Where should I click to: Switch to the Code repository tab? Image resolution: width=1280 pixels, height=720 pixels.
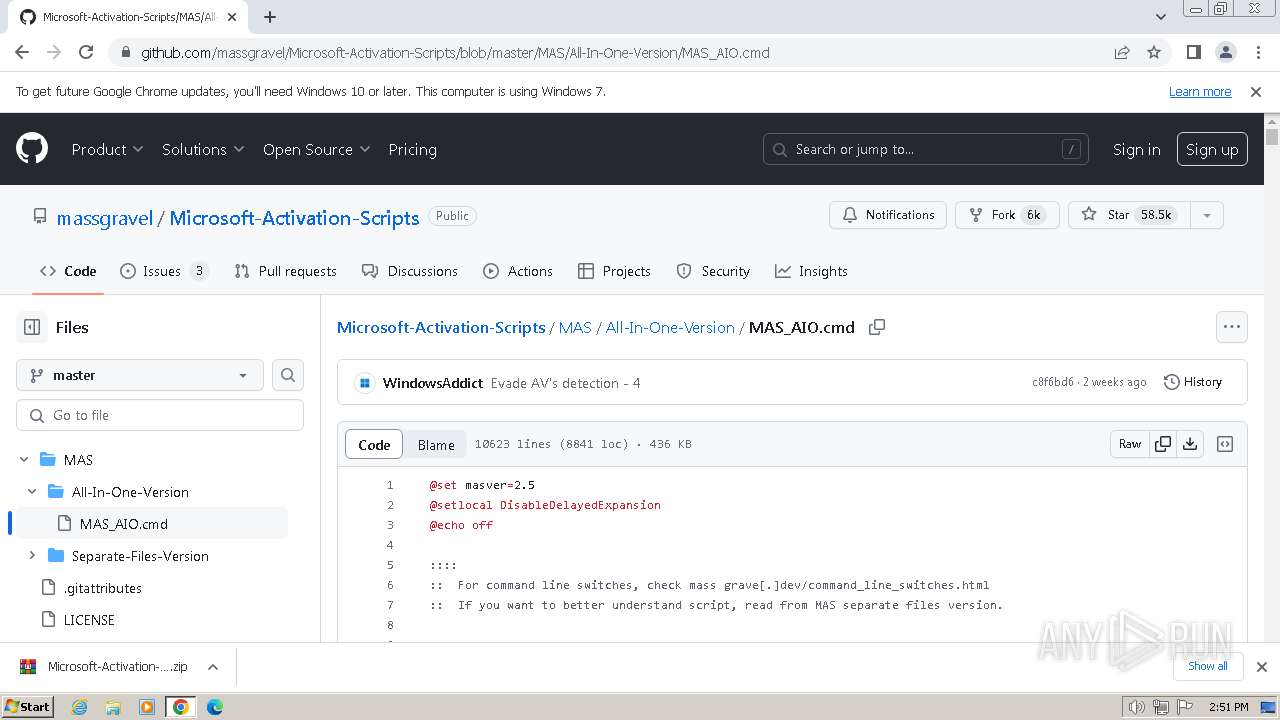coord(68,271)
